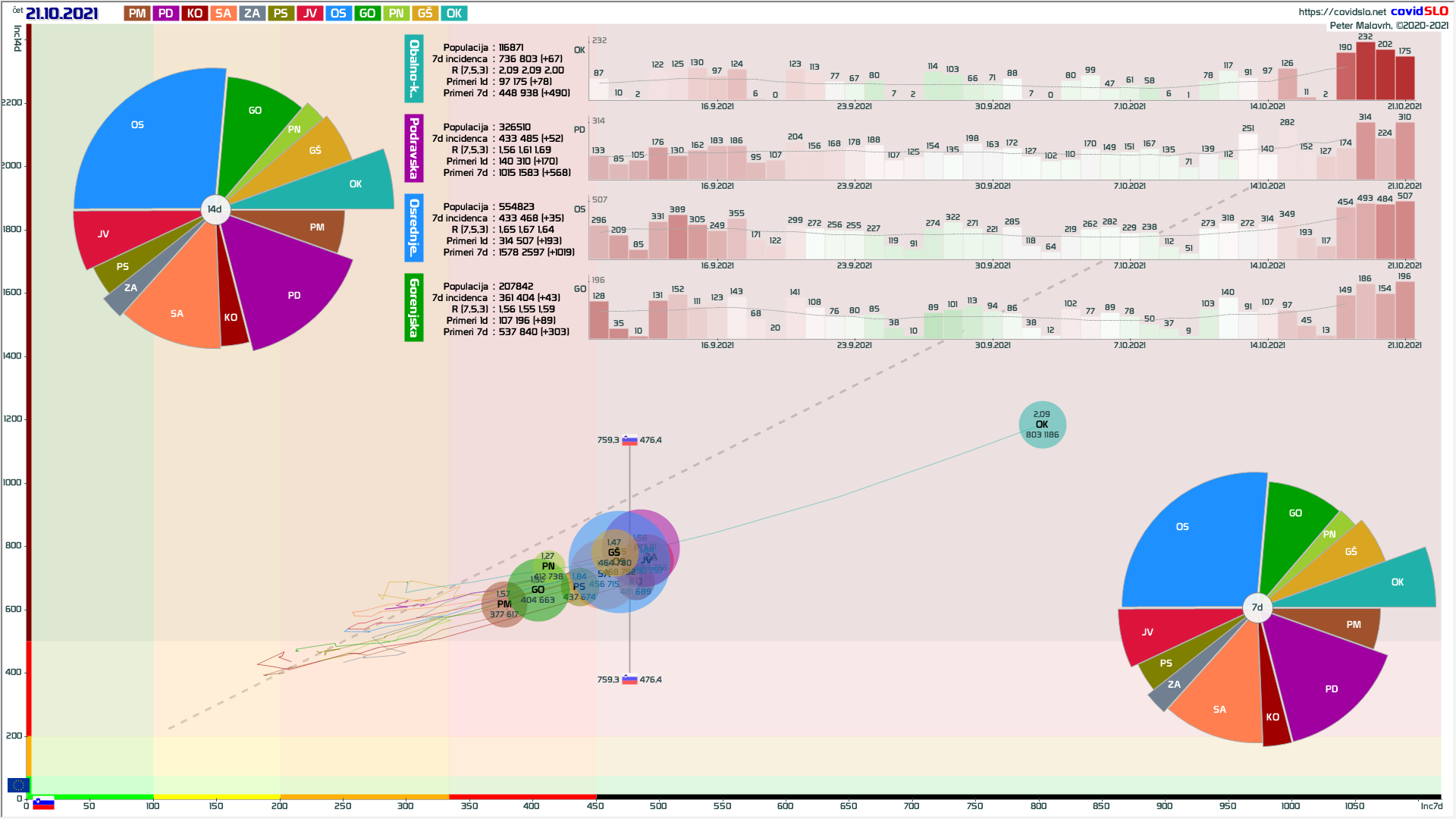Screen dimensions: 1456x819
Task: Select the Osrednje vertical region tab
Action: (413, 227)
